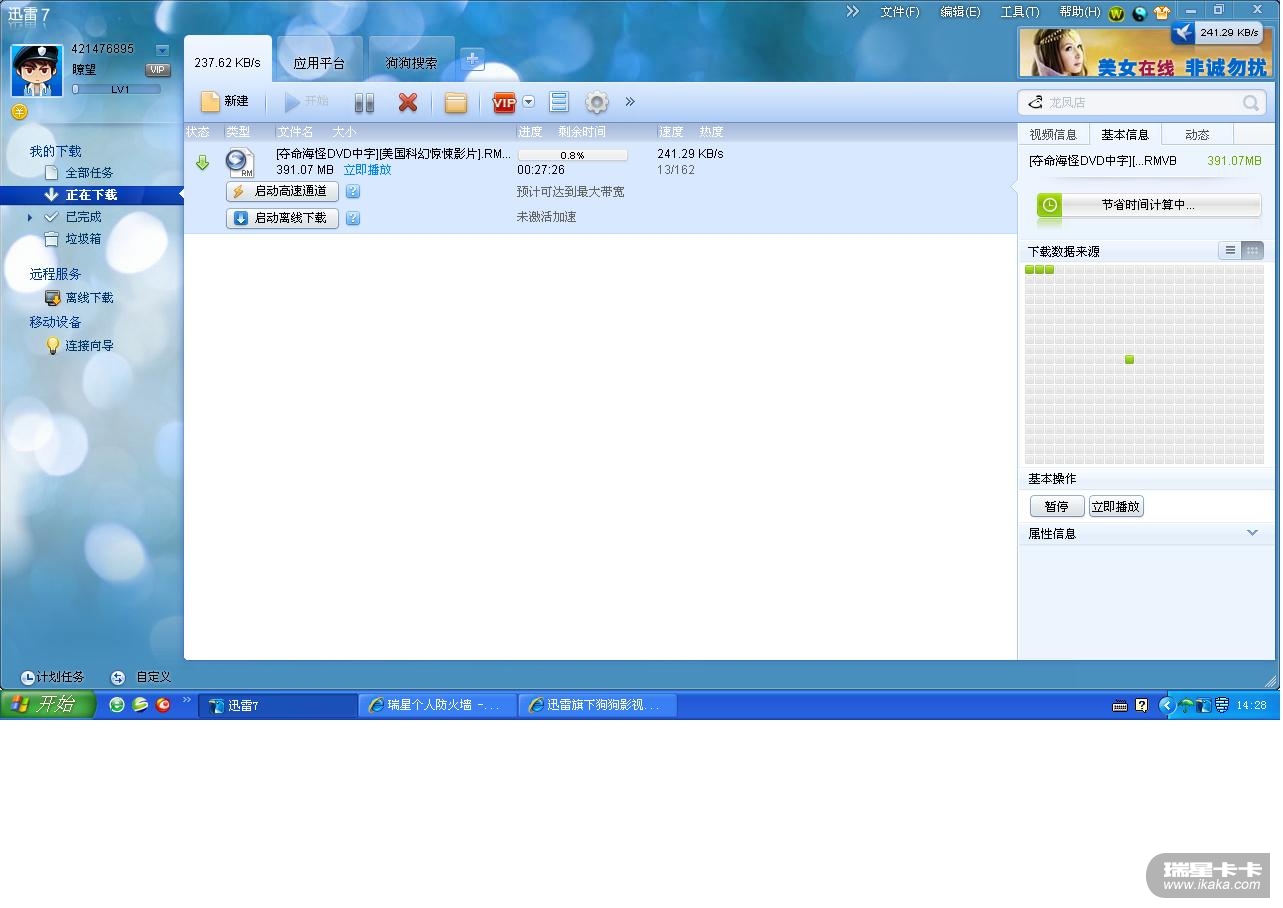Switch to the 基本信息 tab
1283x908 pixels.
pos(1125,135)
